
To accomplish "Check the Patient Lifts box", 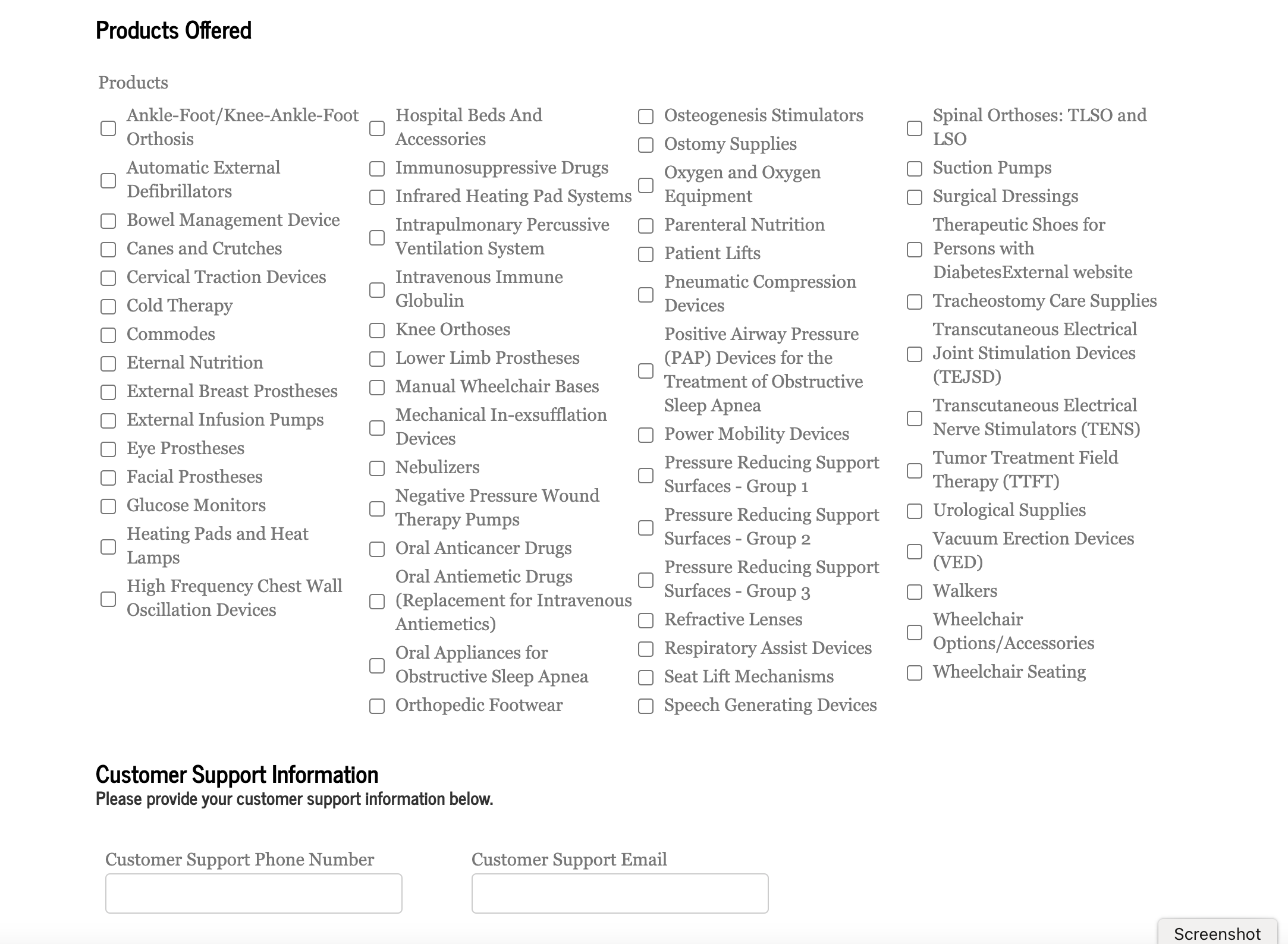I will [646, 254].
